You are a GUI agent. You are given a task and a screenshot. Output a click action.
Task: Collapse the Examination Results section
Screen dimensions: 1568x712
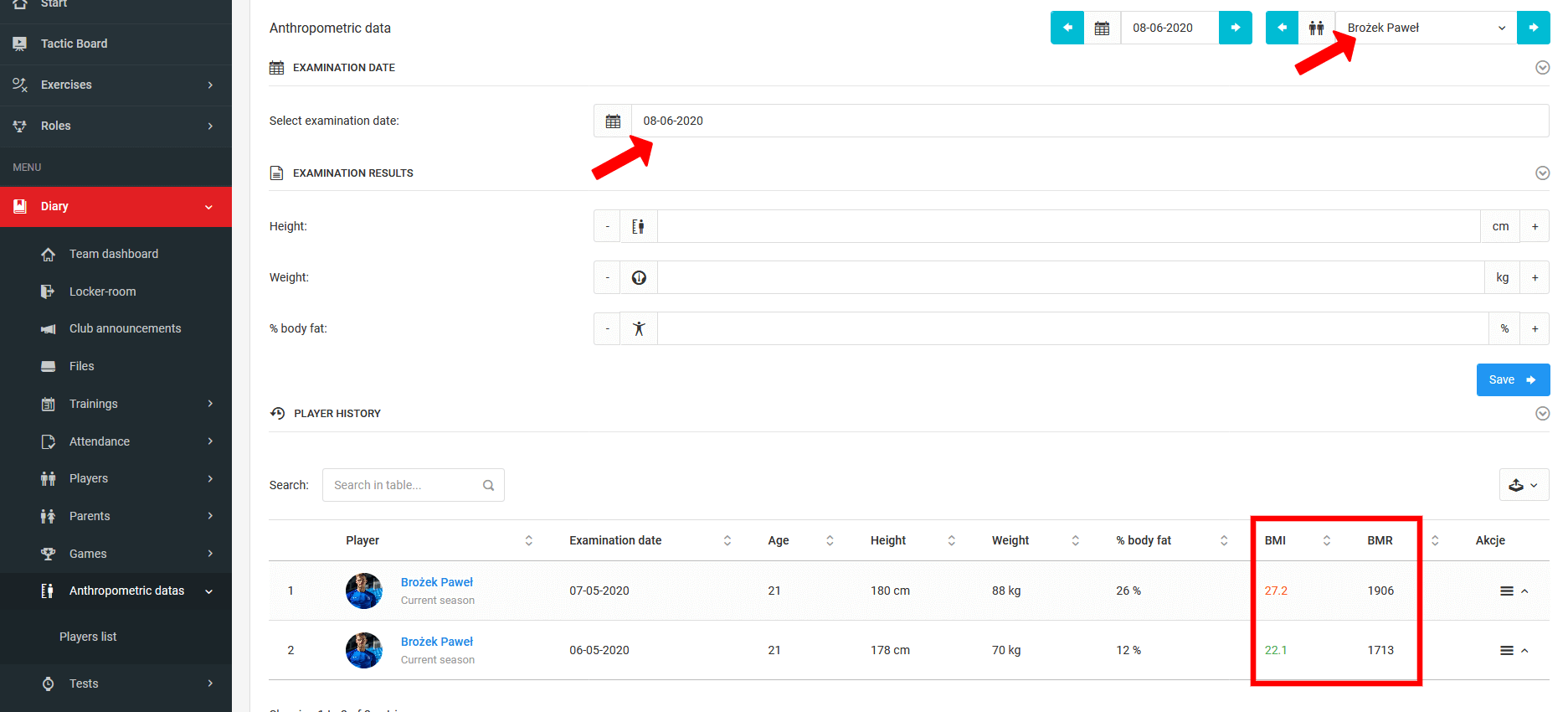(x=1542, y=173)
